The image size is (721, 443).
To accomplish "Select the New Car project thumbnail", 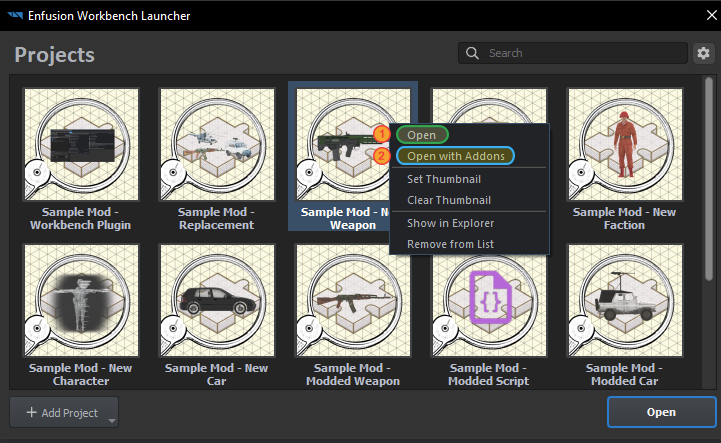I will [x=217, y=300].
